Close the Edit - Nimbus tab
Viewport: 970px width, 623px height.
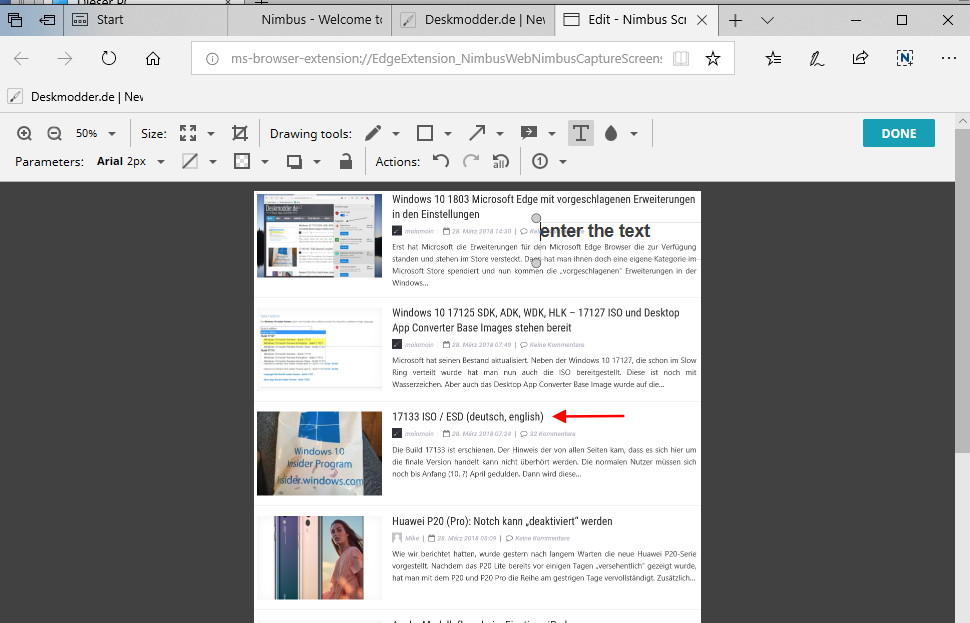[702, 20]
